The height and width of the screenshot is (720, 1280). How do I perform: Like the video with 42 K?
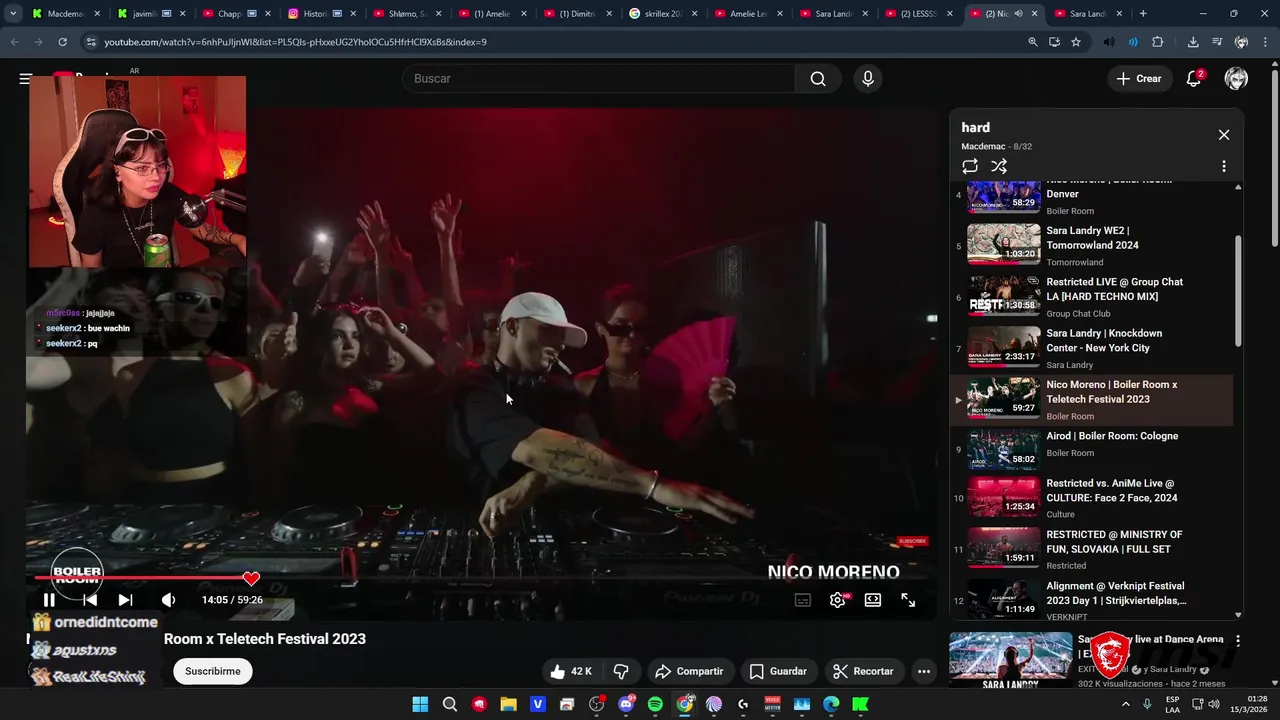click(x=570, y=671)
